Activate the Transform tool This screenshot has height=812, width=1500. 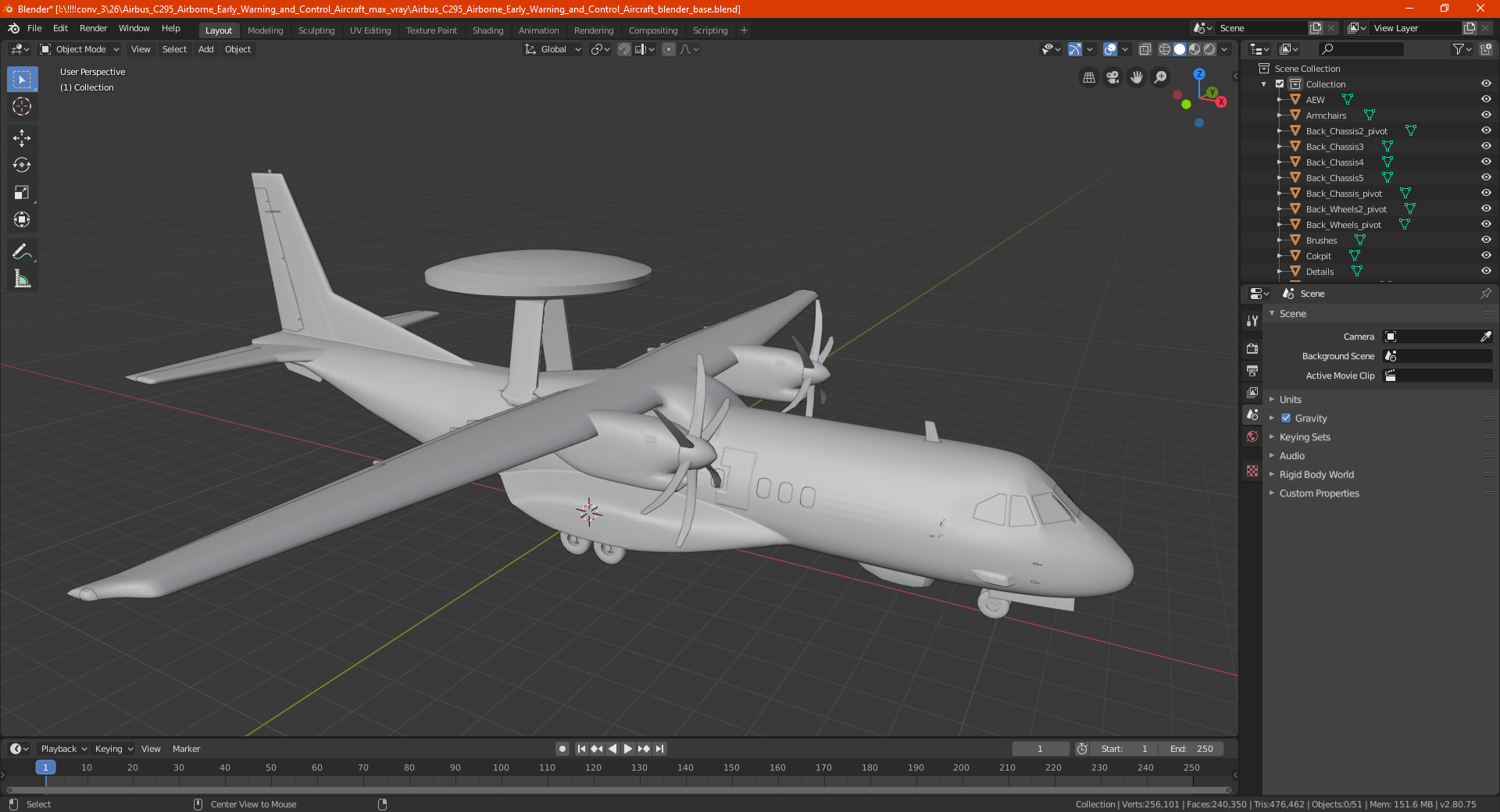[x=22, y=219]
